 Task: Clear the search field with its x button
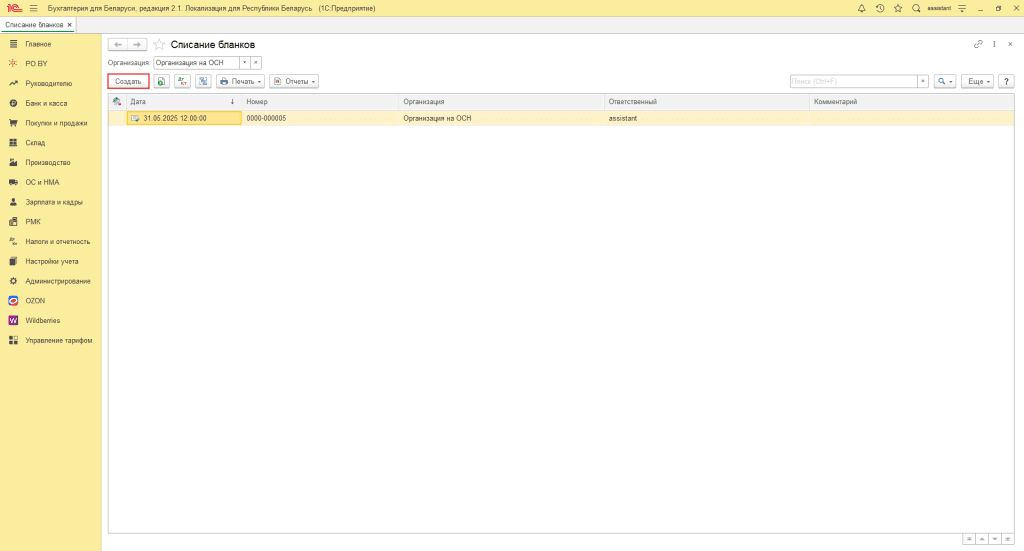tap(923, 82)
